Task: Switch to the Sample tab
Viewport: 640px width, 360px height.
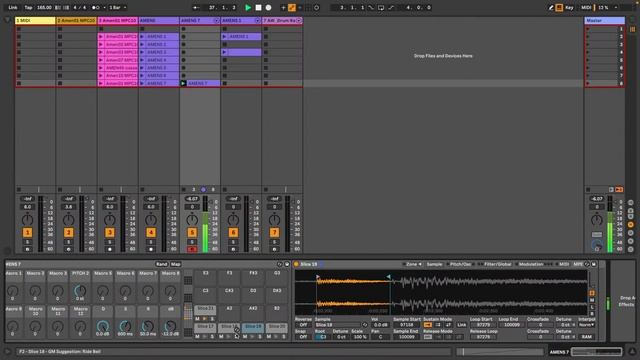Action: tap(434, 264)
